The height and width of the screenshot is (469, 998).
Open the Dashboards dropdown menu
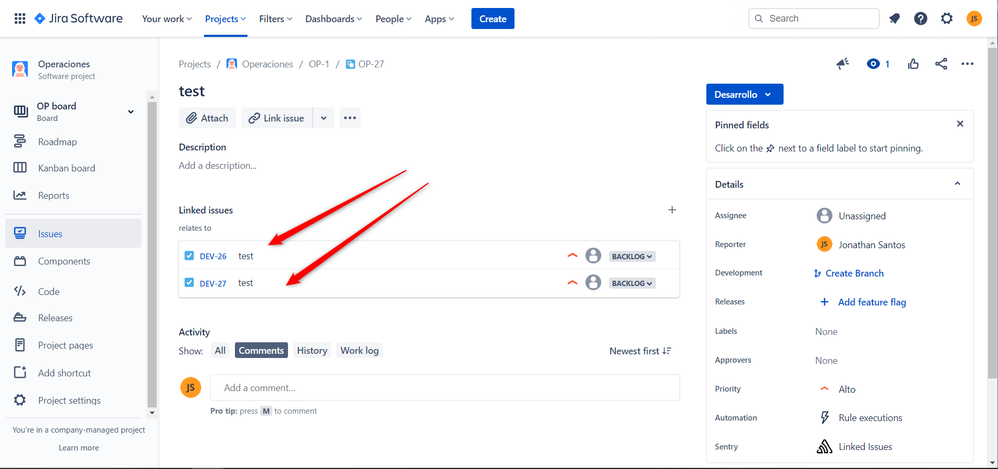334,18
